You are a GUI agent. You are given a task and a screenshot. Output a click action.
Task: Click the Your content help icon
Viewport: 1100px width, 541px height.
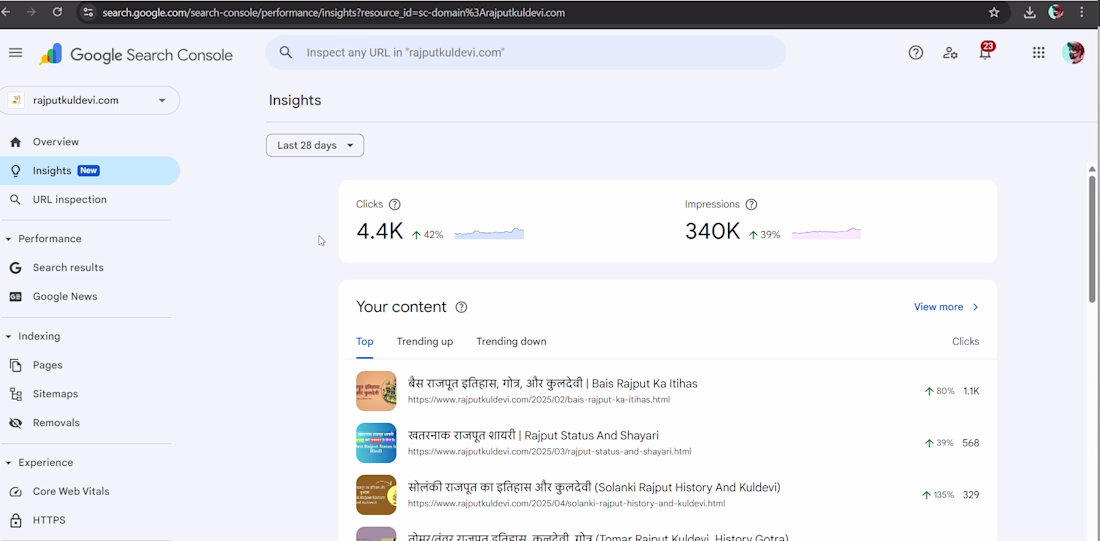[x=461, y=307]
